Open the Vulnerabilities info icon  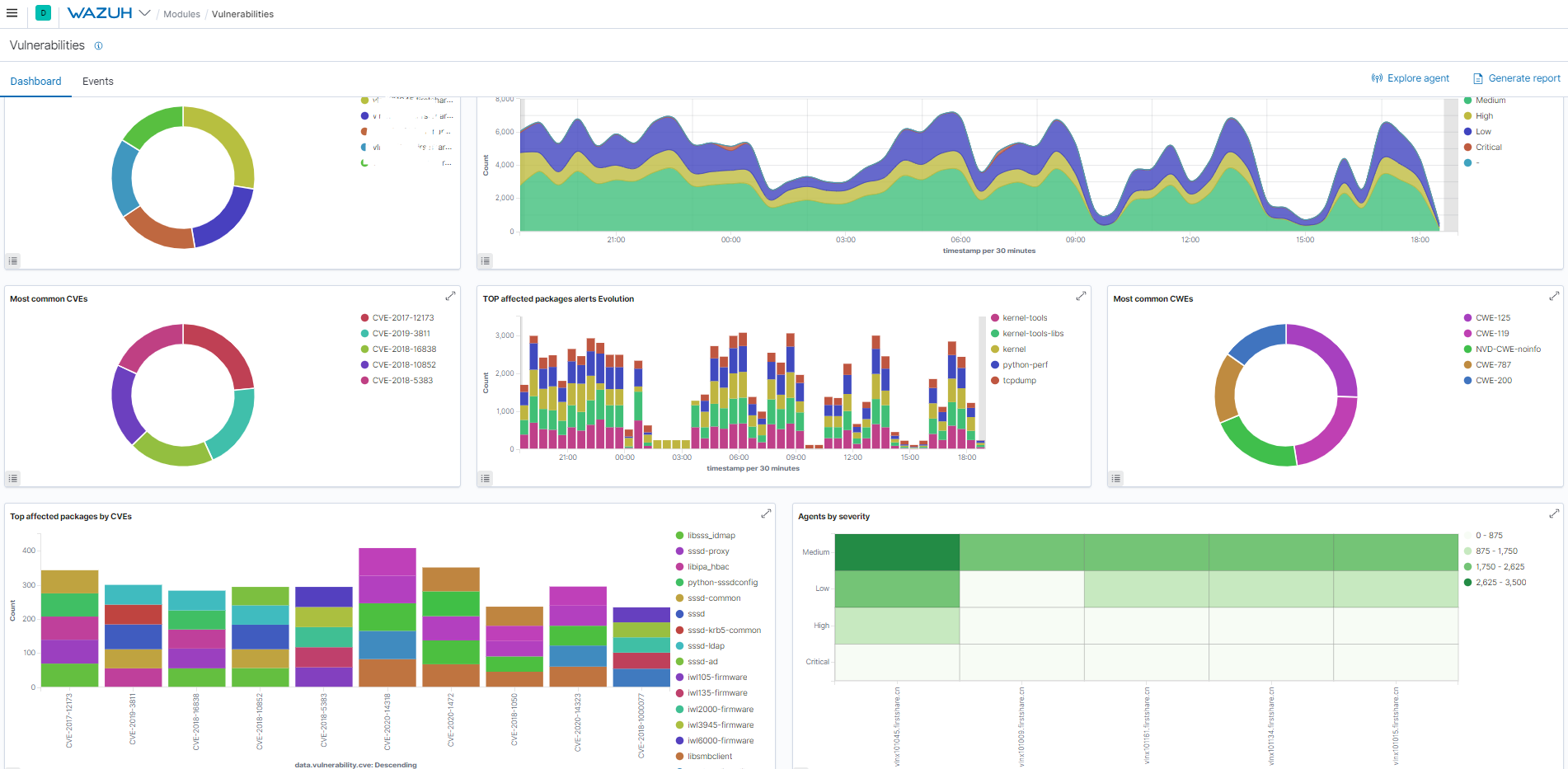(x=98, y=46)
